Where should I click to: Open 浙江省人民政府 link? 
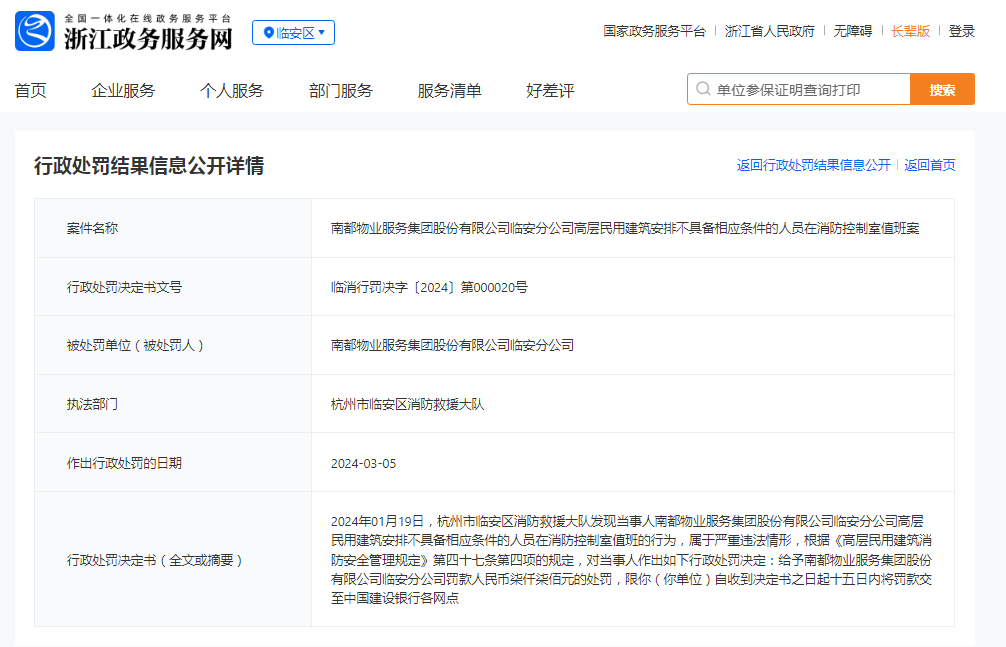[x=769, y=31]
